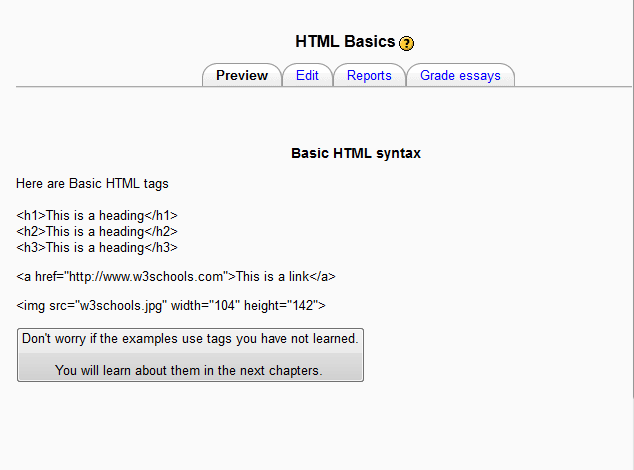Open the Edit tab
Image resolution: width=634 pixels, height=470 pixels.
(x=307, y=76)
